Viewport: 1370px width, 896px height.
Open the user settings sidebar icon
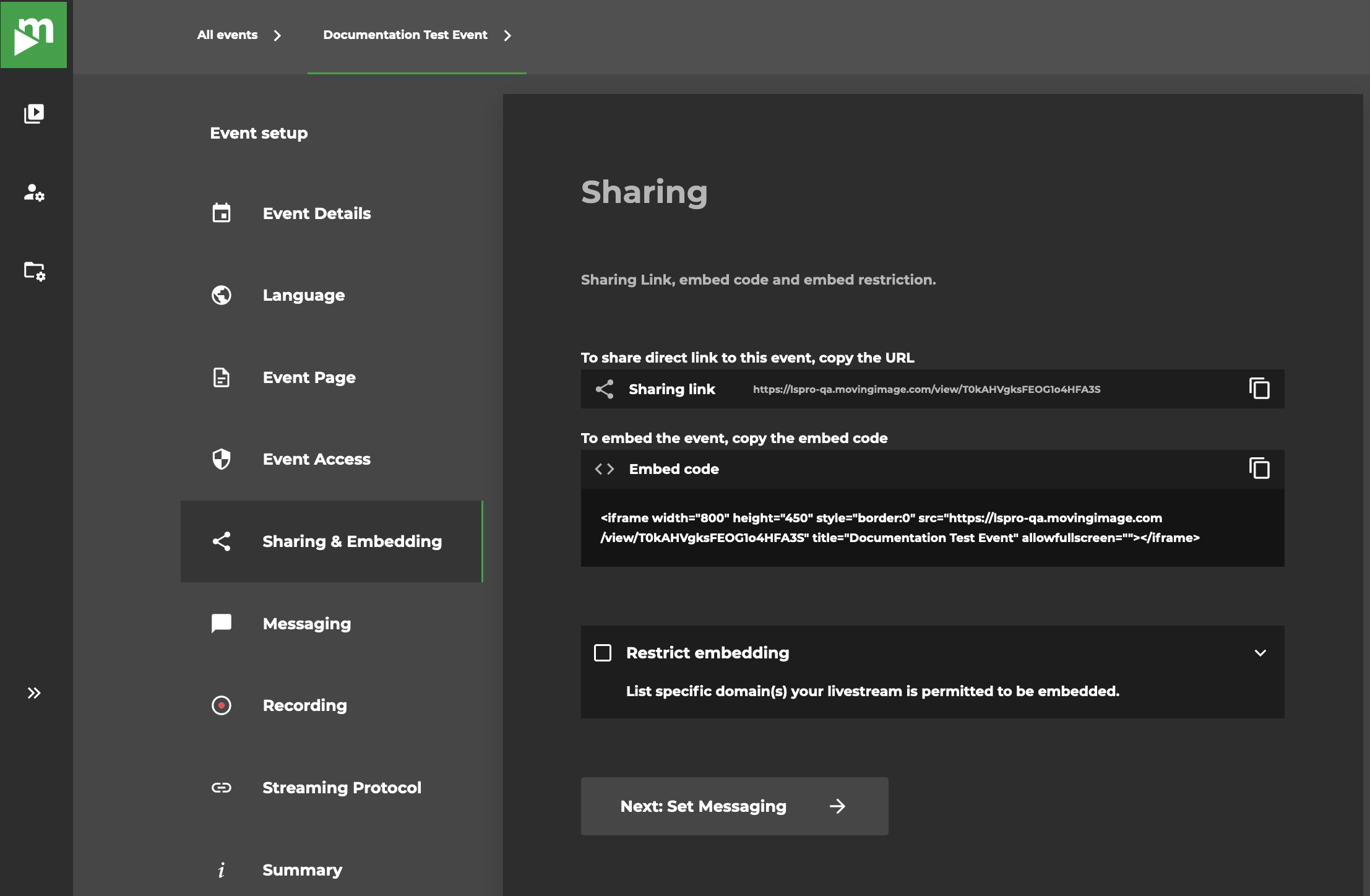click(34, 192)
